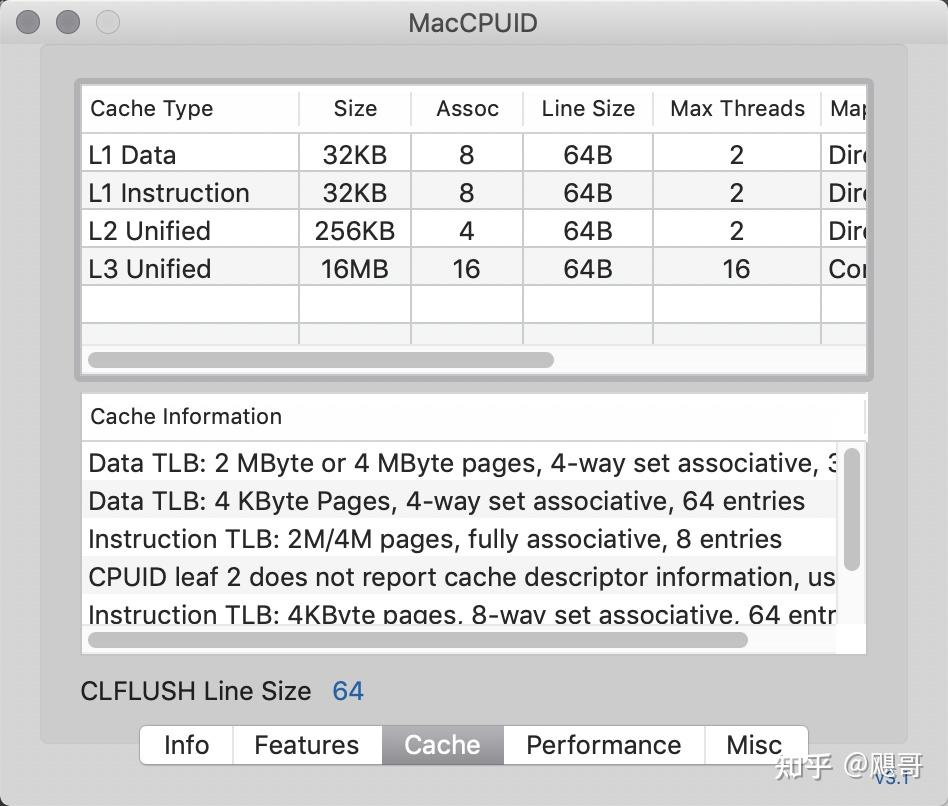Switch to the Misc tab
Image resolution: width=948 pixels, height=806 pixels.
point(754,745)
